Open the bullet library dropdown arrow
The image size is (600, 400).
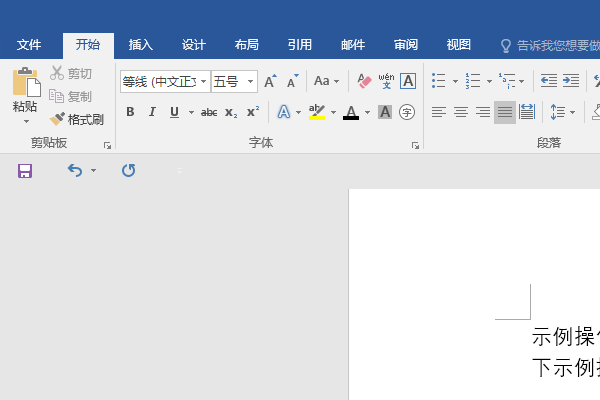point(455,81)
